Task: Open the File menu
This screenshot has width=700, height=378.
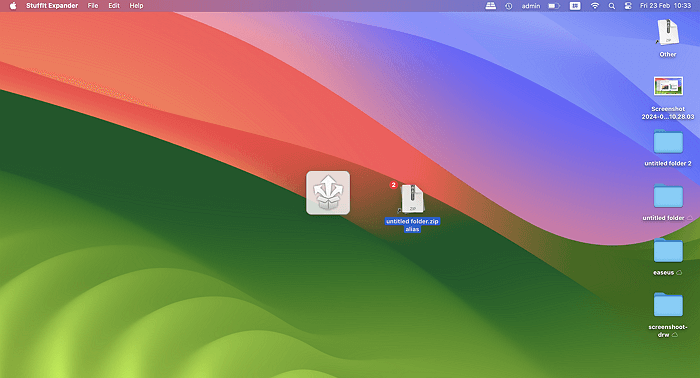Action: pyautogui.click(x=93, y=6)
